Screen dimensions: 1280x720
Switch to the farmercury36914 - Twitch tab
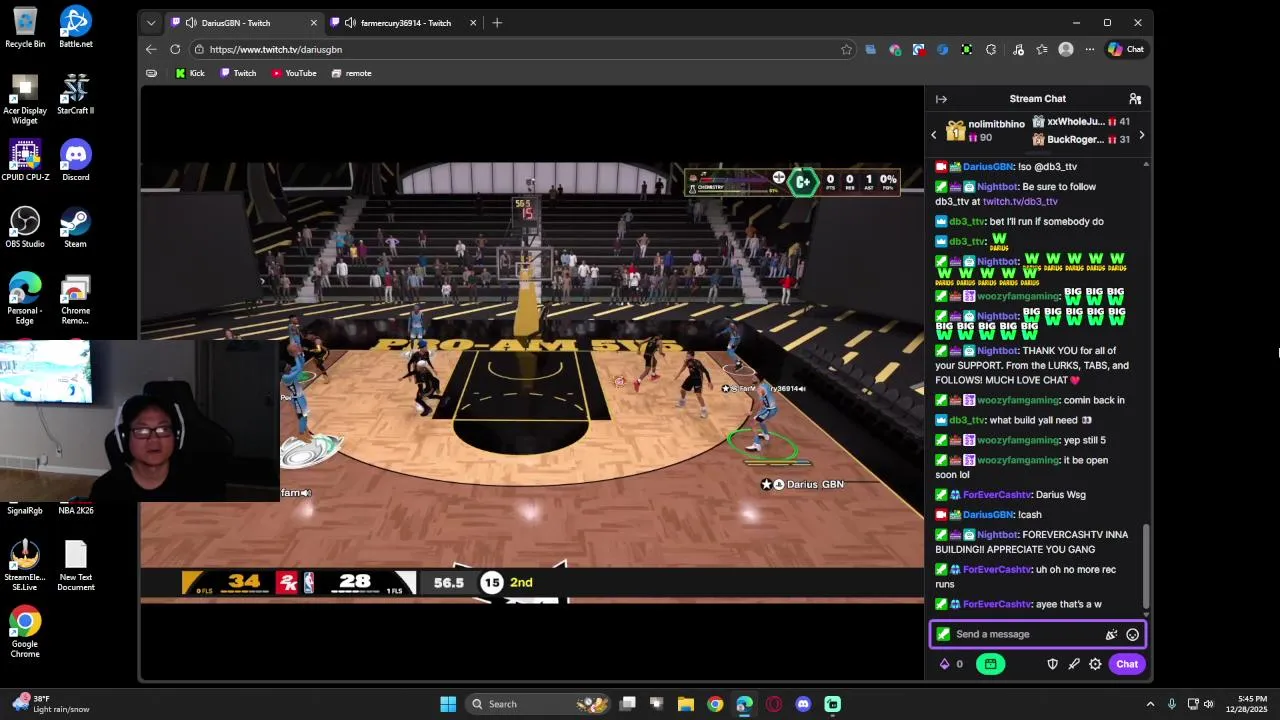[405, 23]
